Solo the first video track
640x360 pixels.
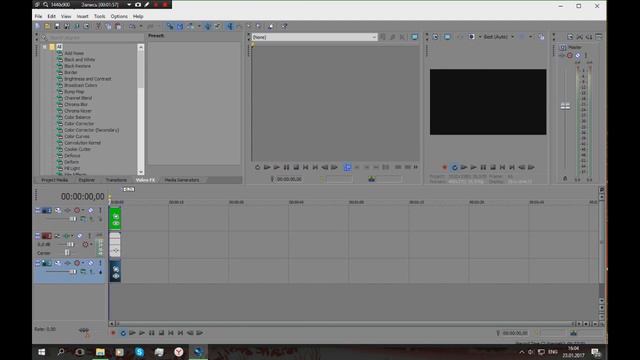[x=100, y=210]
